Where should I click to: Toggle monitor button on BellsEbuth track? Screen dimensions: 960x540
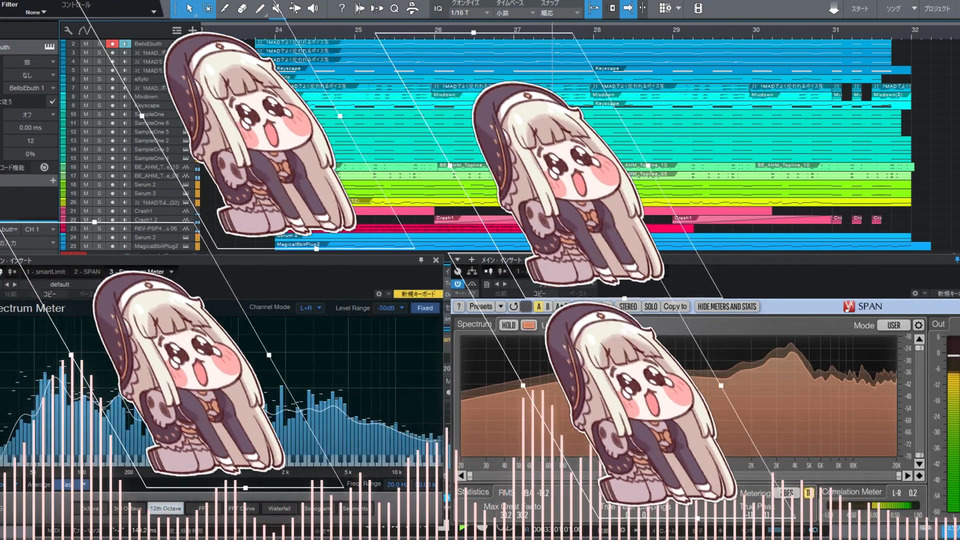[125, 44]
